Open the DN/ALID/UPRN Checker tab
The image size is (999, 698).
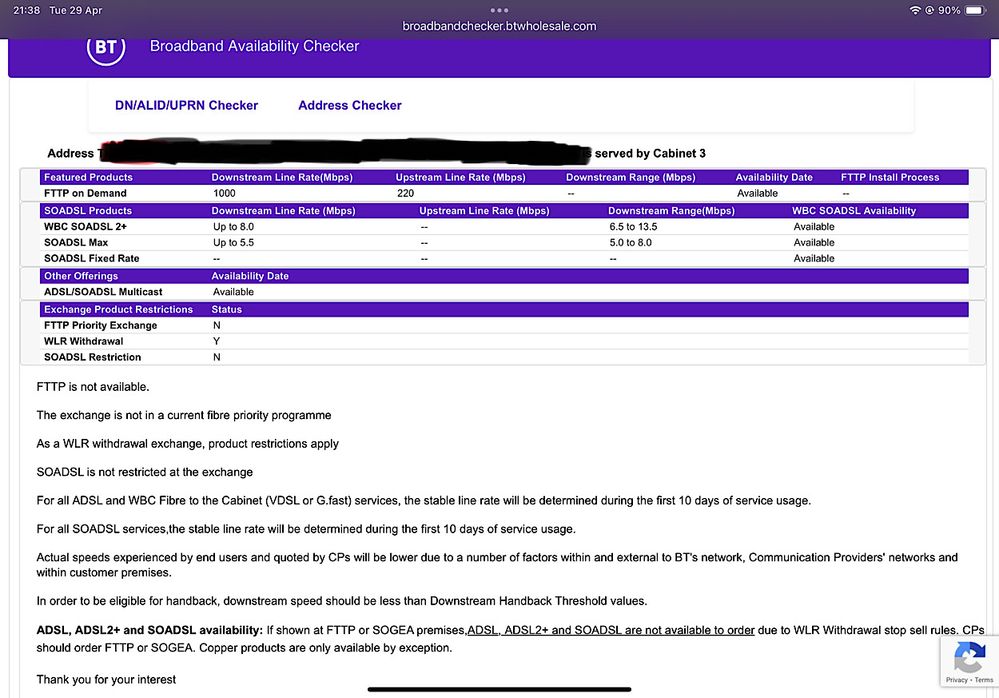click(x=186, y=105)
